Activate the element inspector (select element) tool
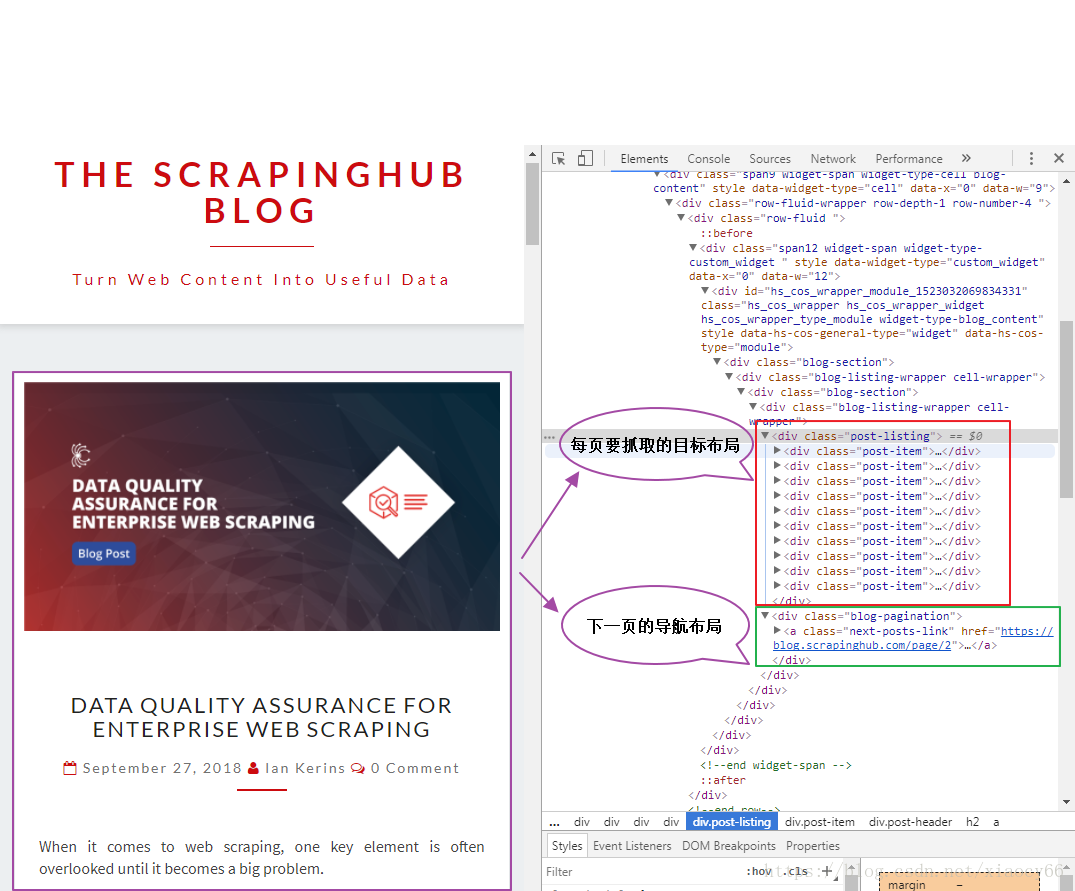Screen dimensions: 1075x891 (558, 158)
